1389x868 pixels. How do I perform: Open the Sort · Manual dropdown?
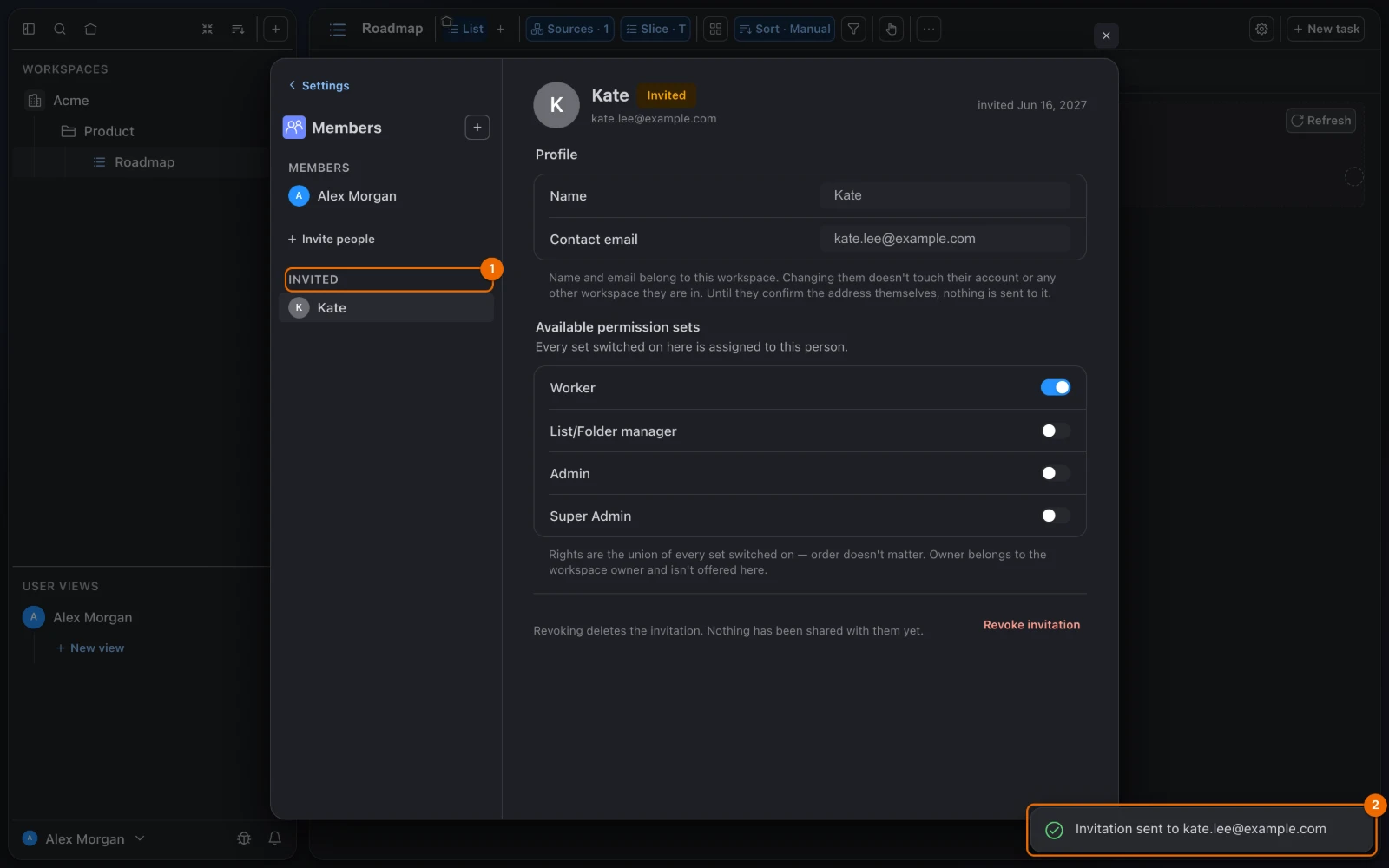point(785,29)
